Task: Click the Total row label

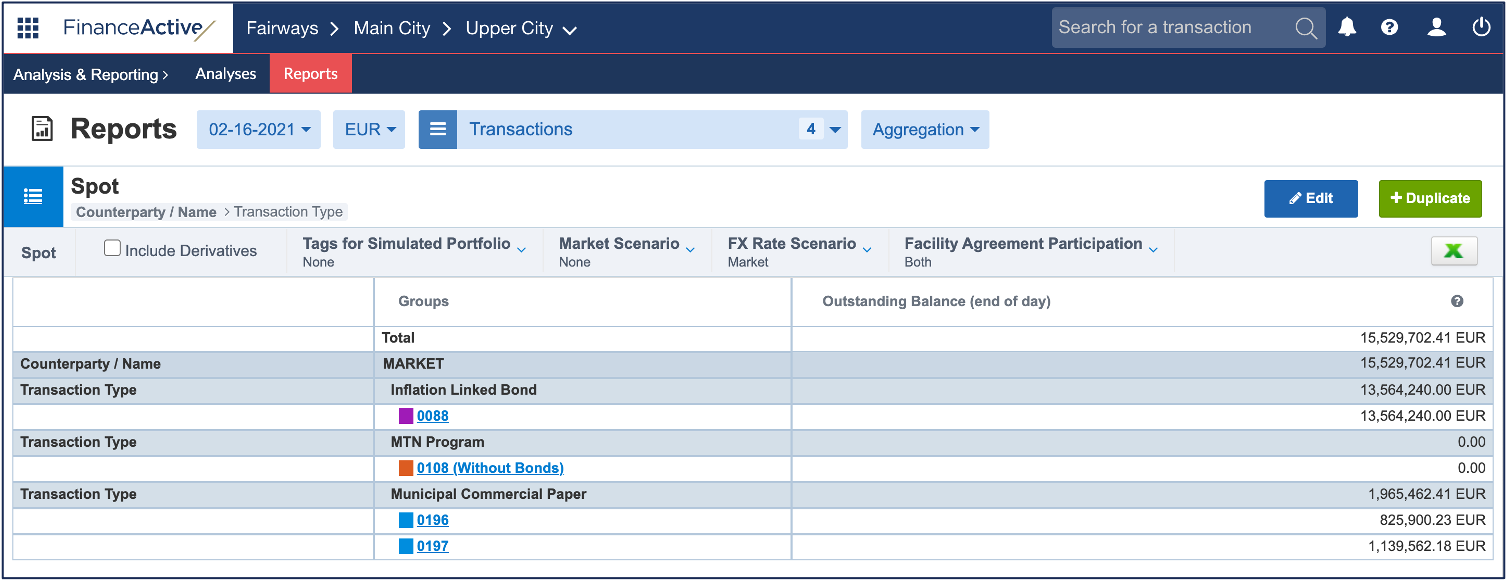Action: pos(398,338)
